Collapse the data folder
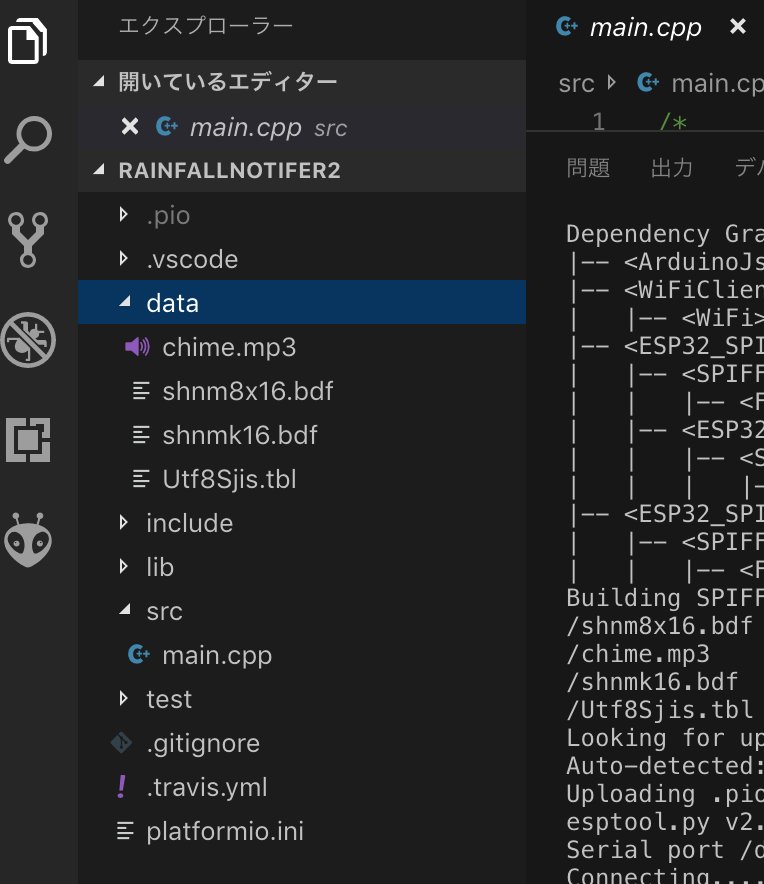The width and height of the screenshot is (764, 884). (125, 302)
